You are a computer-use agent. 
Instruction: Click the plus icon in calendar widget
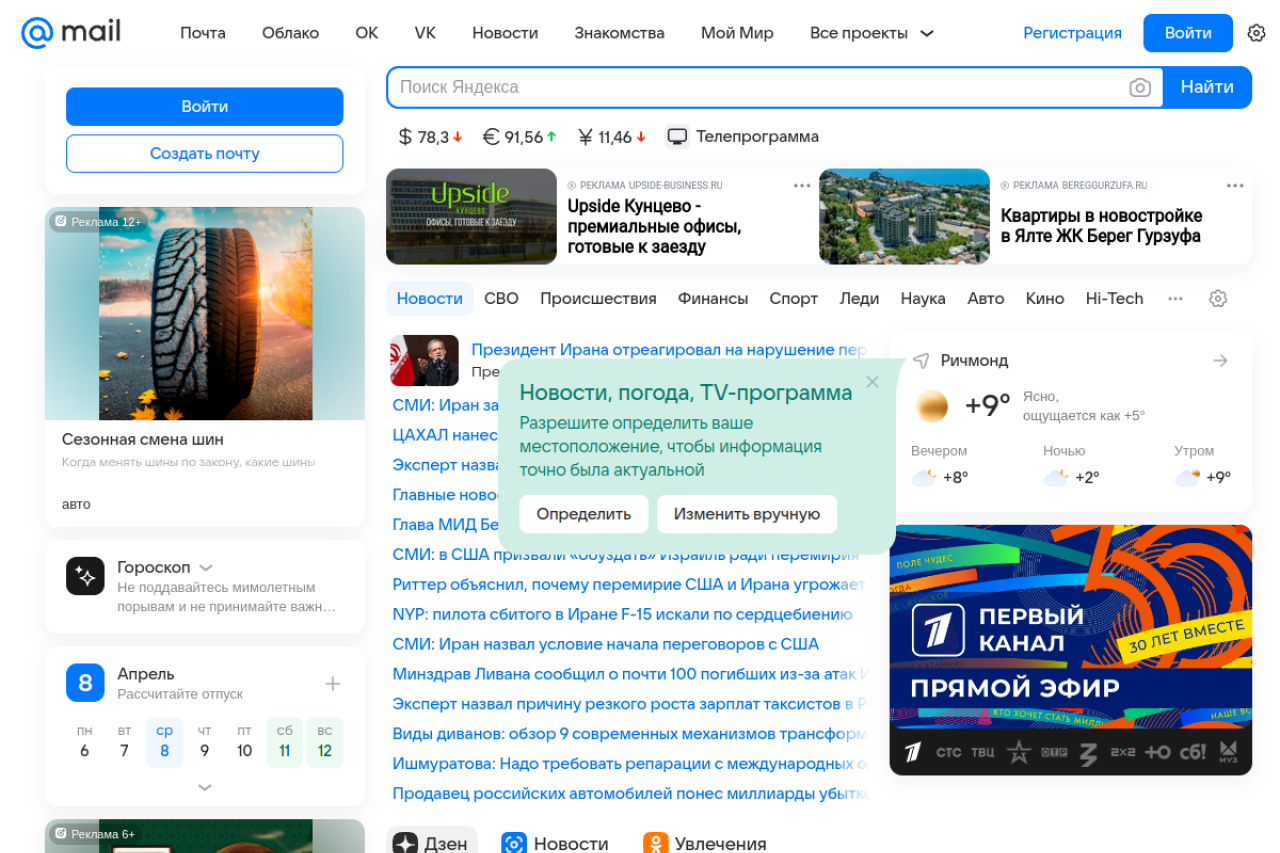tap(333, 684)
